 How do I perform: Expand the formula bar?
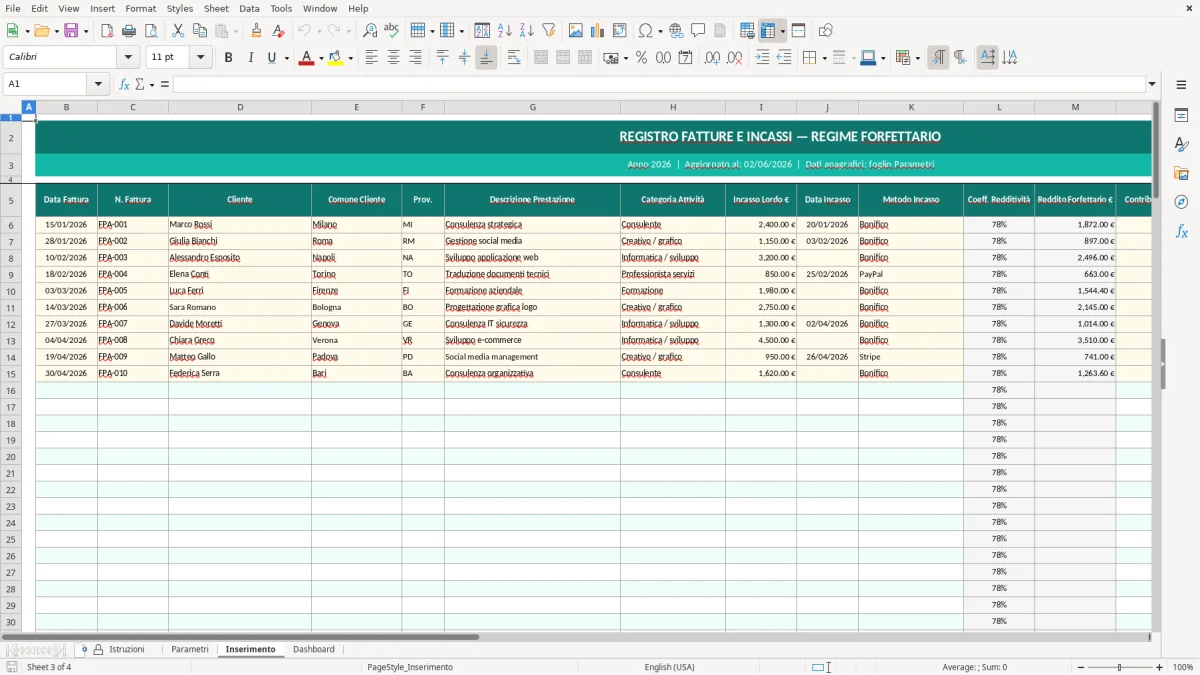(x=1152, y=84)
